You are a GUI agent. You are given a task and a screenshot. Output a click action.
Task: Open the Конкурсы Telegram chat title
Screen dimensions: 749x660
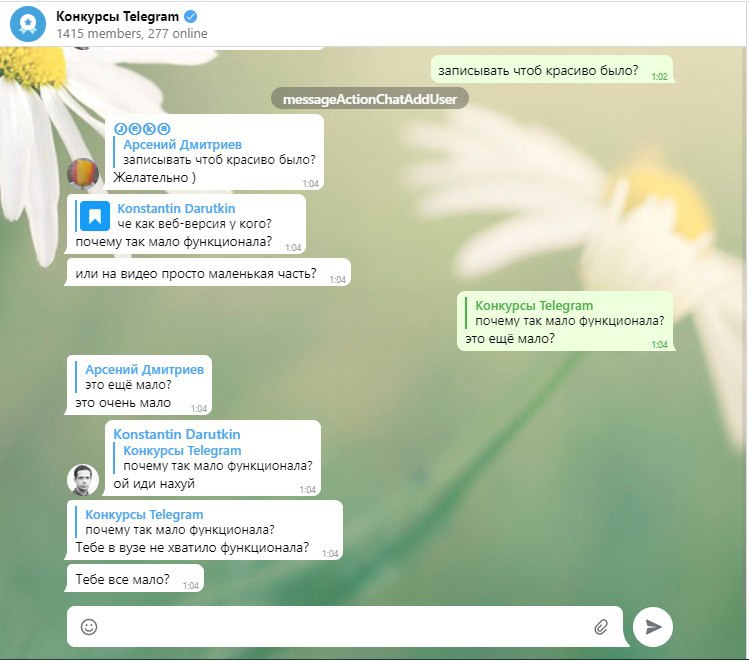point(118,17)
